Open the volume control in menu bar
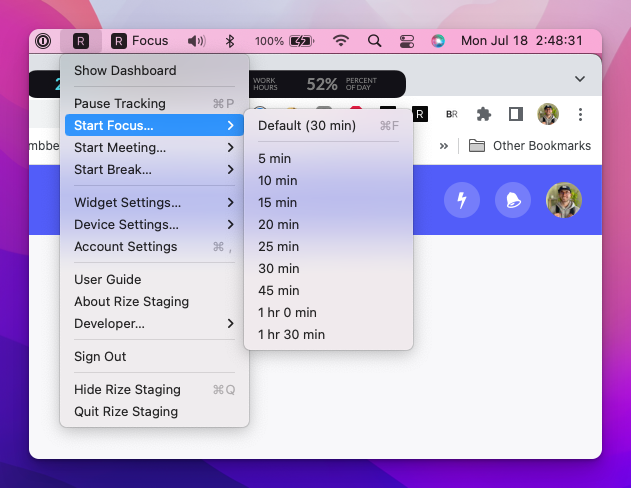631x488 pixels. pyautogui.click(x=197, y=41)
